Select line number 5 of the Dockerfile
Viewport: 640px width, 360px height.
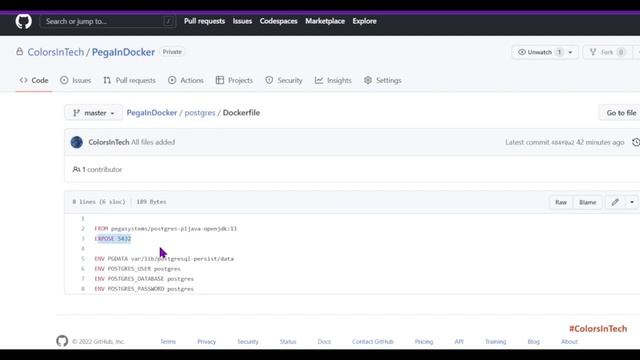click(x=82, y=259)
